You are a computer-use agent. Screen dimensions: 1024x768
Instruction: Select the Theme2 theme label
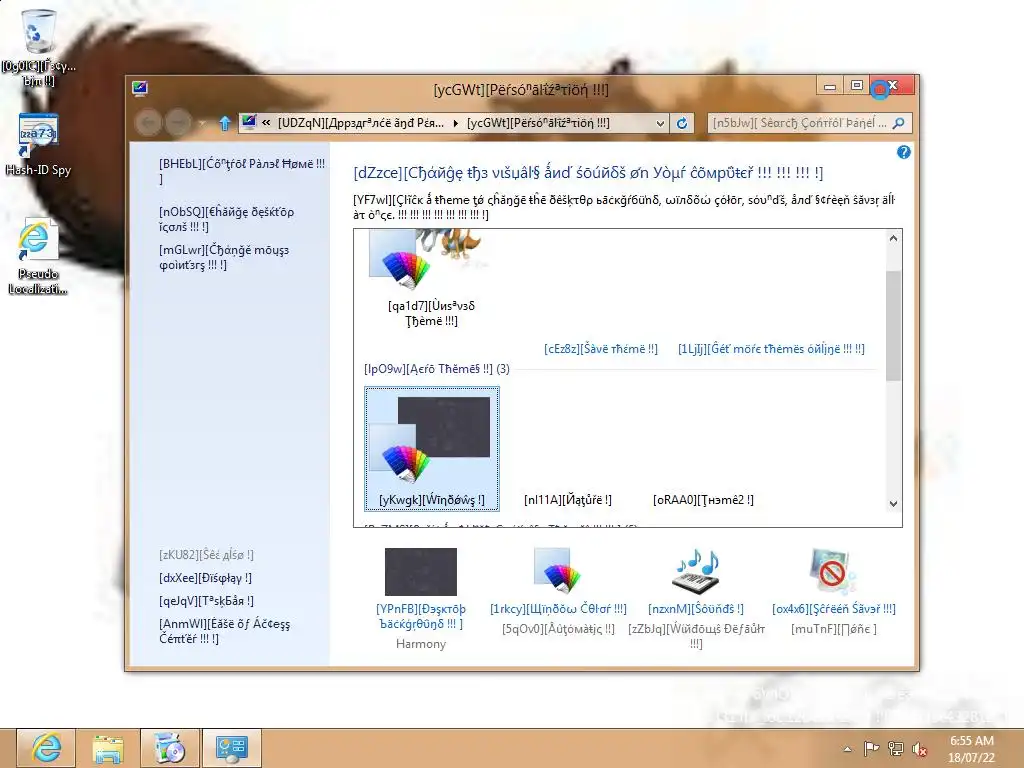703,500
